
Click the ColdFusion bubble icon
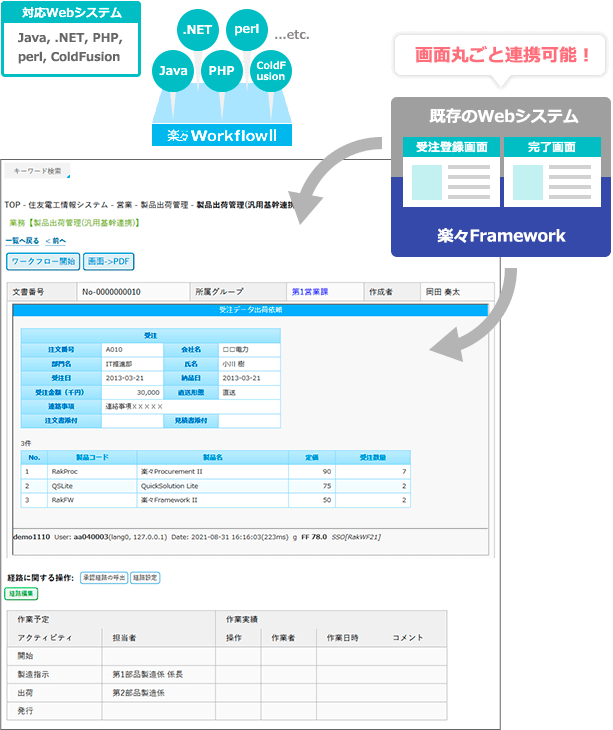(x=271, y=71)
